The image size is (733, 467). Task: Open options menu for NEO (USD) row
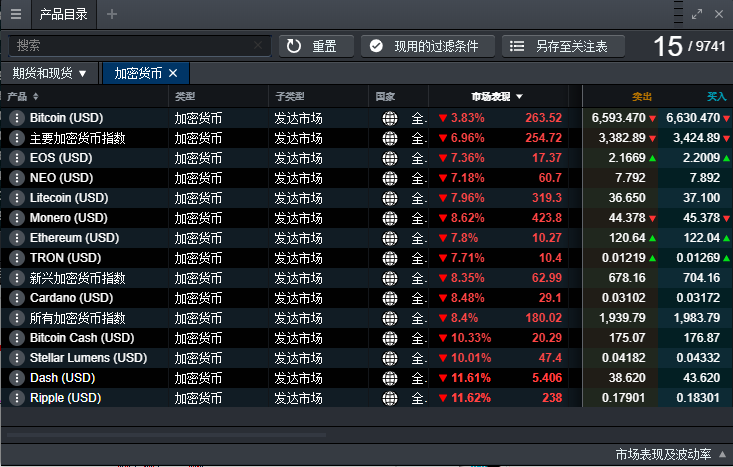17,178
